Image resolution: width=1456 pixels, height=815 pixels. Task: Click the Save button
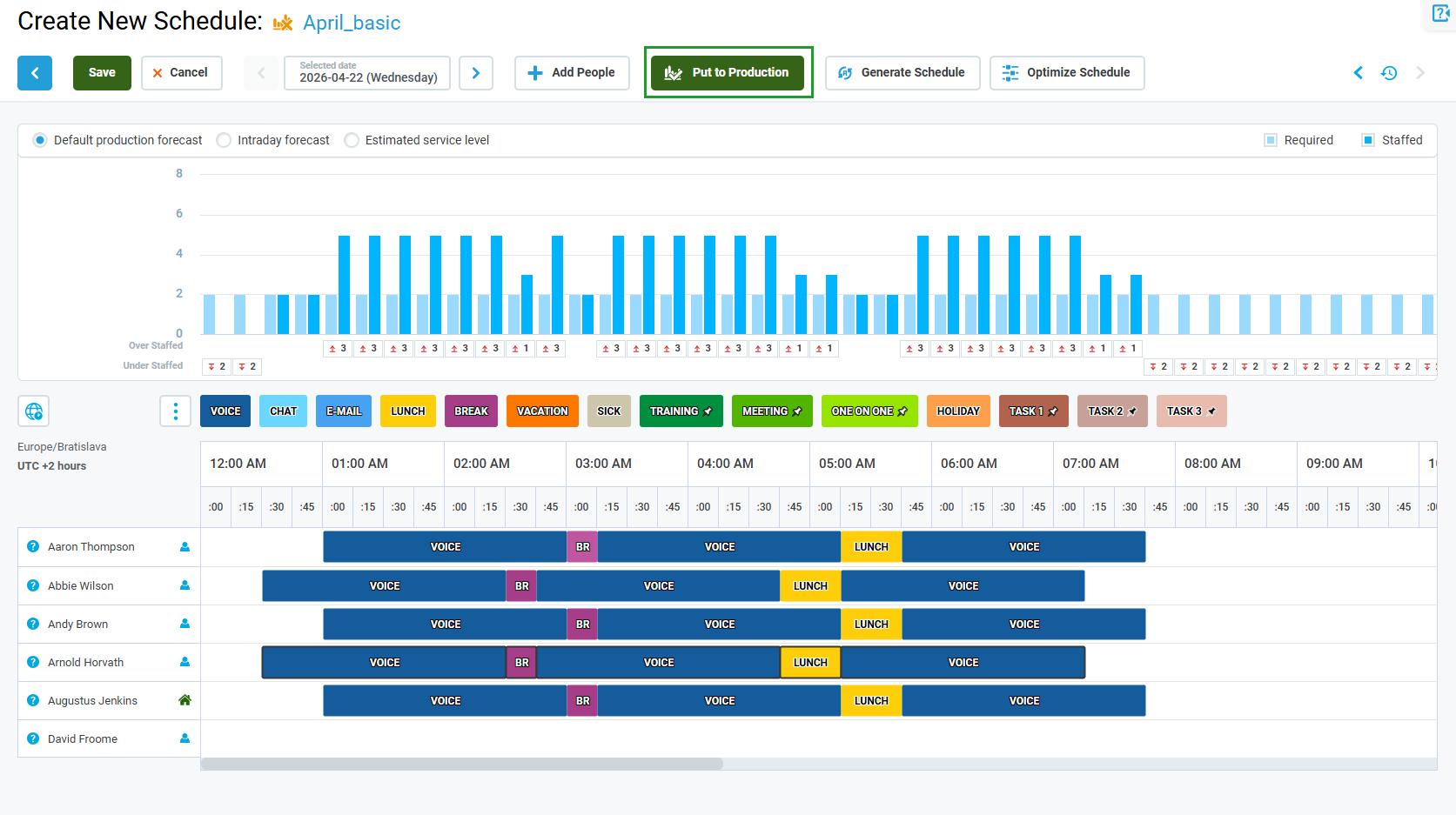[102, 73]
